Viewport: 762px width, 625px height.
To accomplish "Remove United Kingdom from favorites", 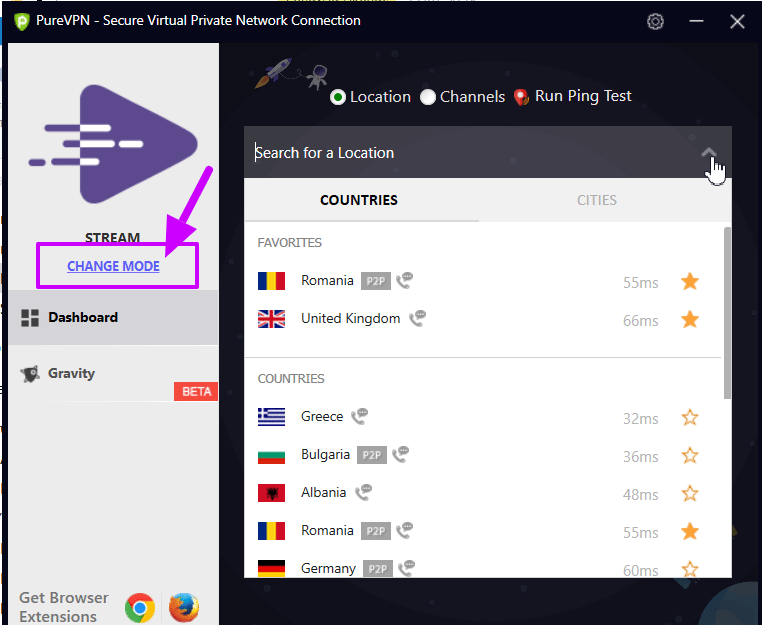I will pyautogui.click(x=690, y=319).
